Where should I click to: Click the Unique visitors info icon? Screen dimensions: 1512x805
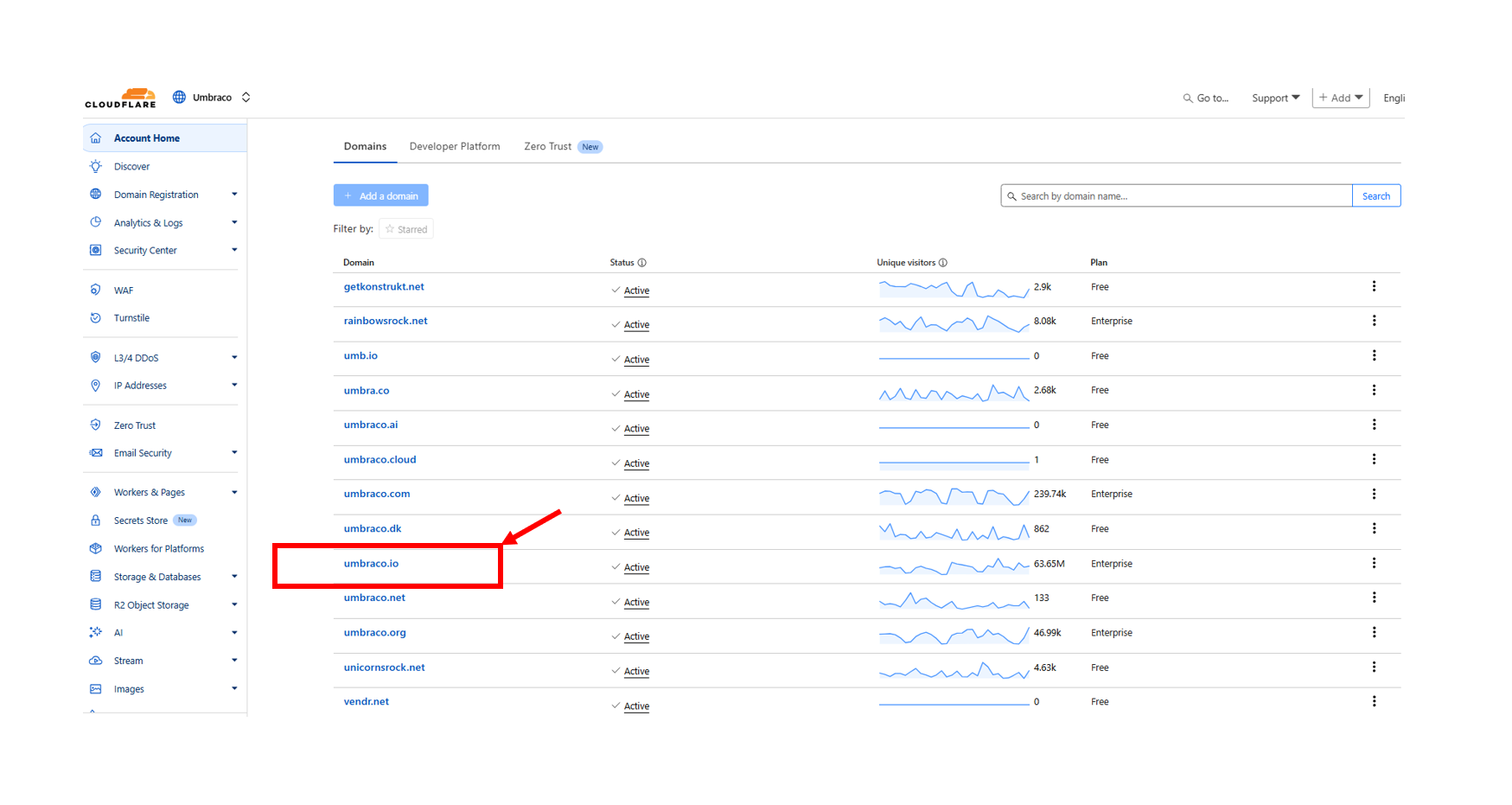[x=943, y=263]
